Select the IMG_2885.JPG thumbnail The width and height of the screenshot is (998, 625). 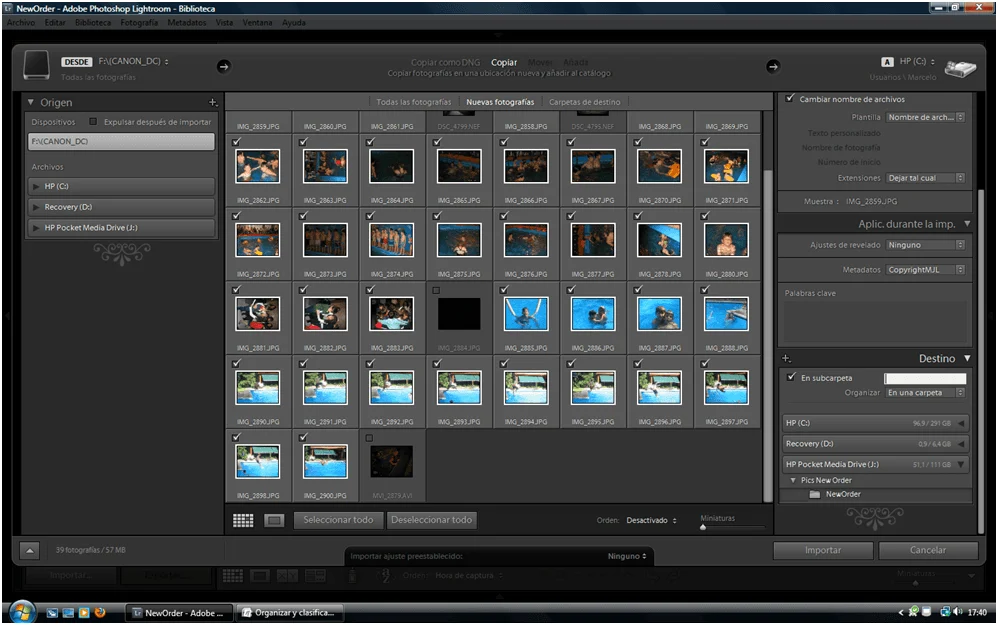pyautogui.click(x=526, y=314)
